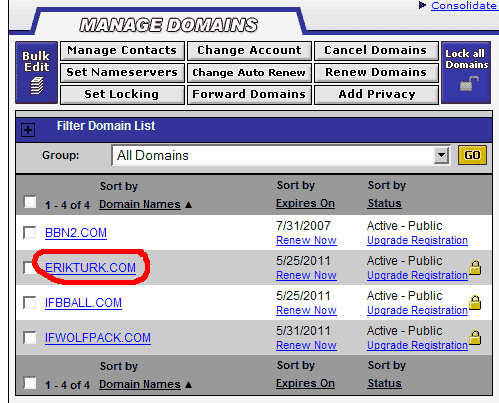
Task: Click the bottom sort arrow beside Domain Names
Action: (x=189, y=385)
